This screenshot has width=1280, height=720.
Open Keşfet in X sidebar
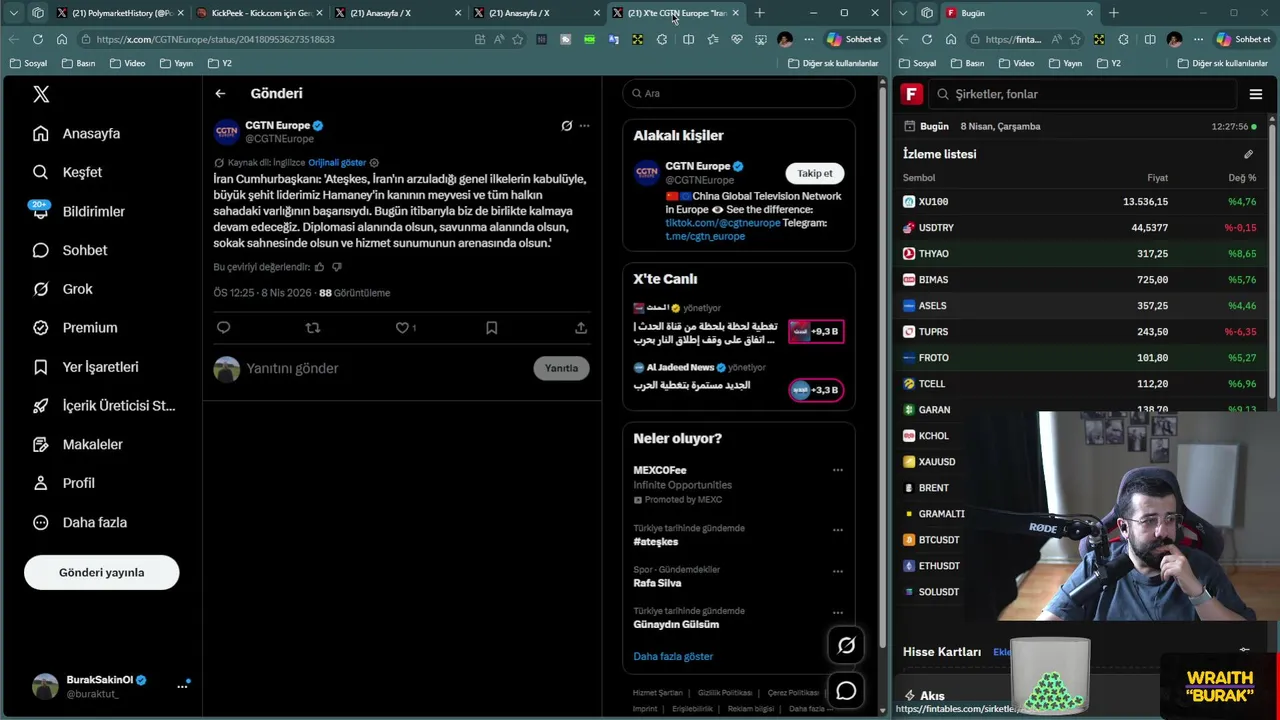tap(67, 172)
